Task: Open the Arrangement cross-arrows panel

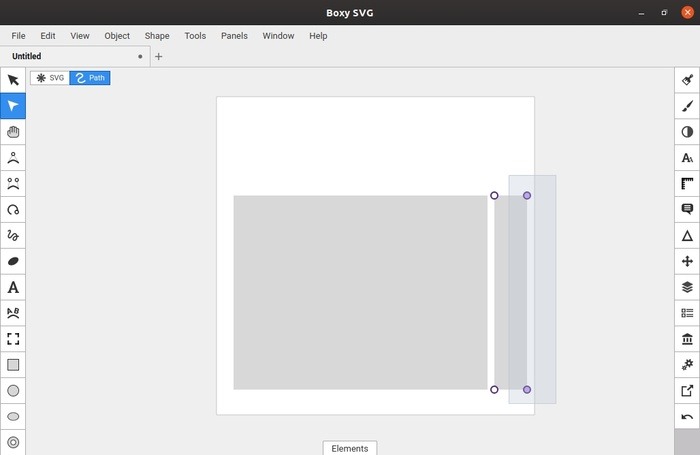Action: pyautogui.click(x=687, y=261)
